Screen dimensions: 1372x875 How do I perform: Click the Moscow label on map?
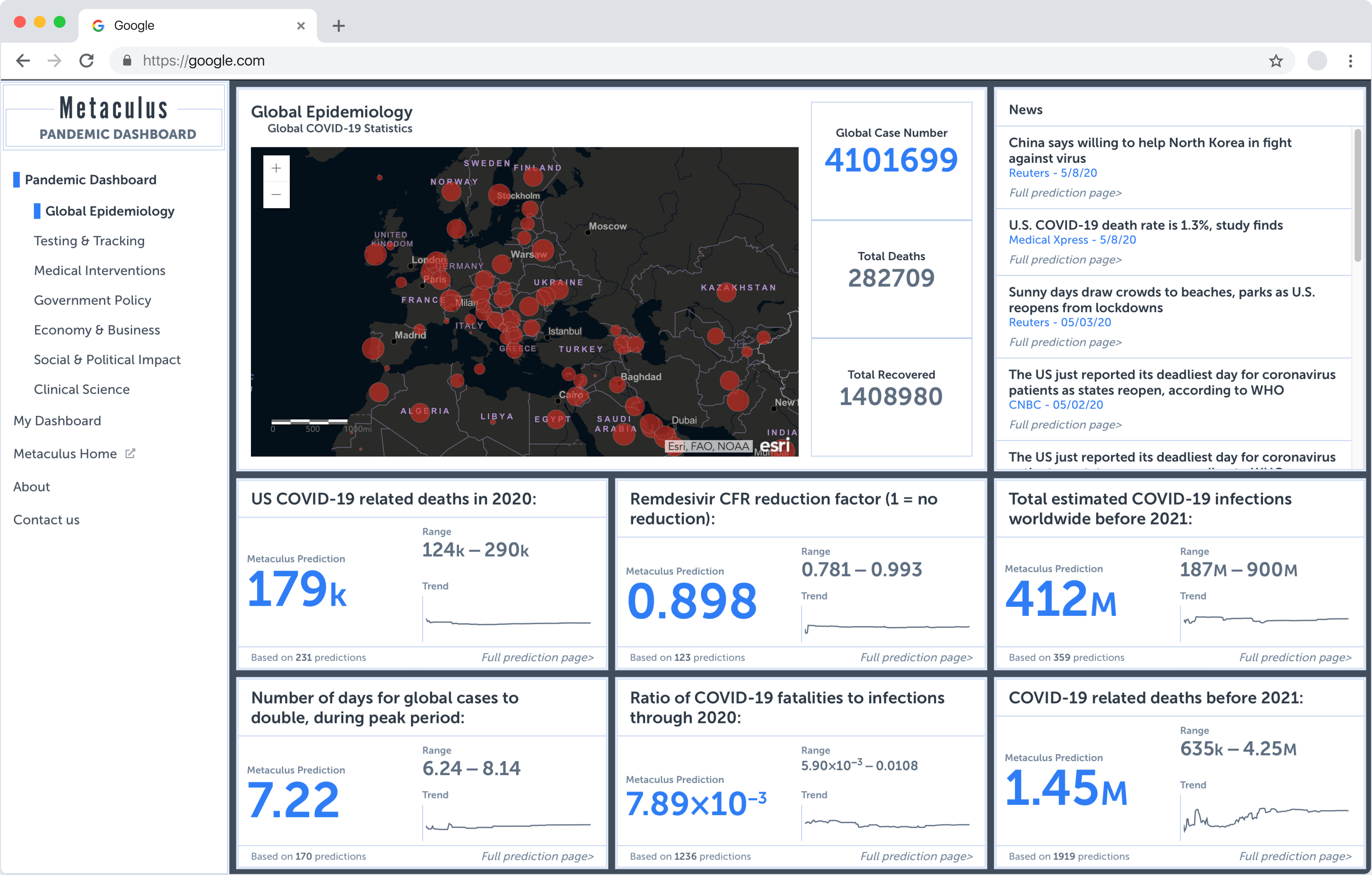[x=607, y=226]
